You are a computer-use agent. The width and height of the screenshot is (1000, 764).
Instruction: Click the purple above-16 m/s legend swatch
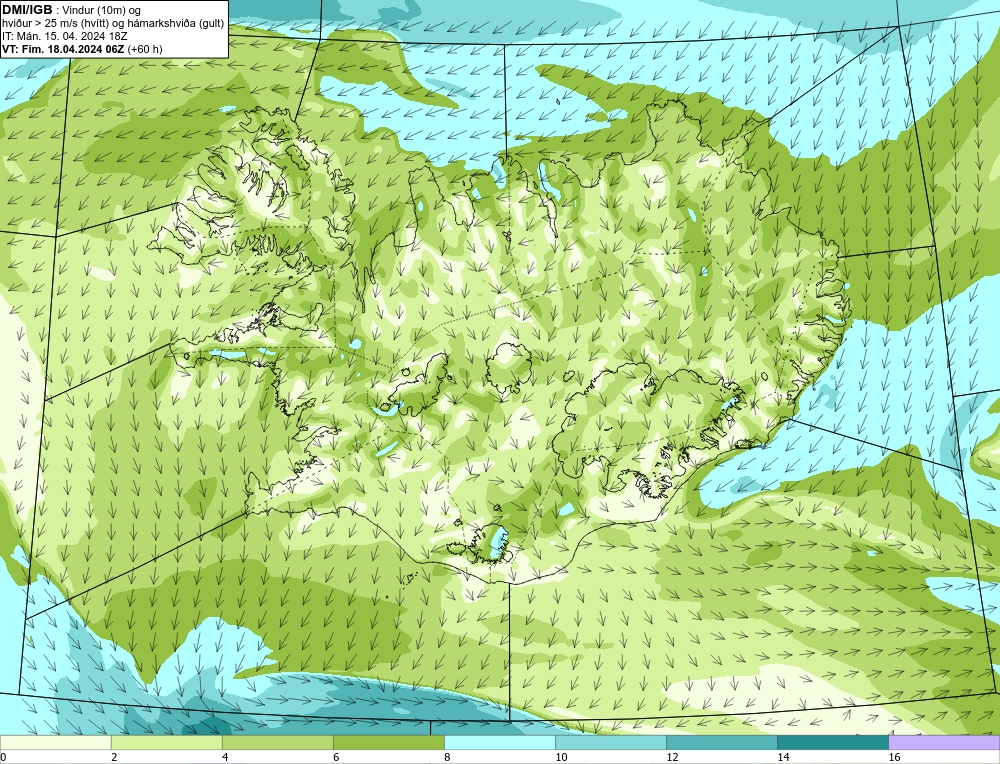[944, 742]
